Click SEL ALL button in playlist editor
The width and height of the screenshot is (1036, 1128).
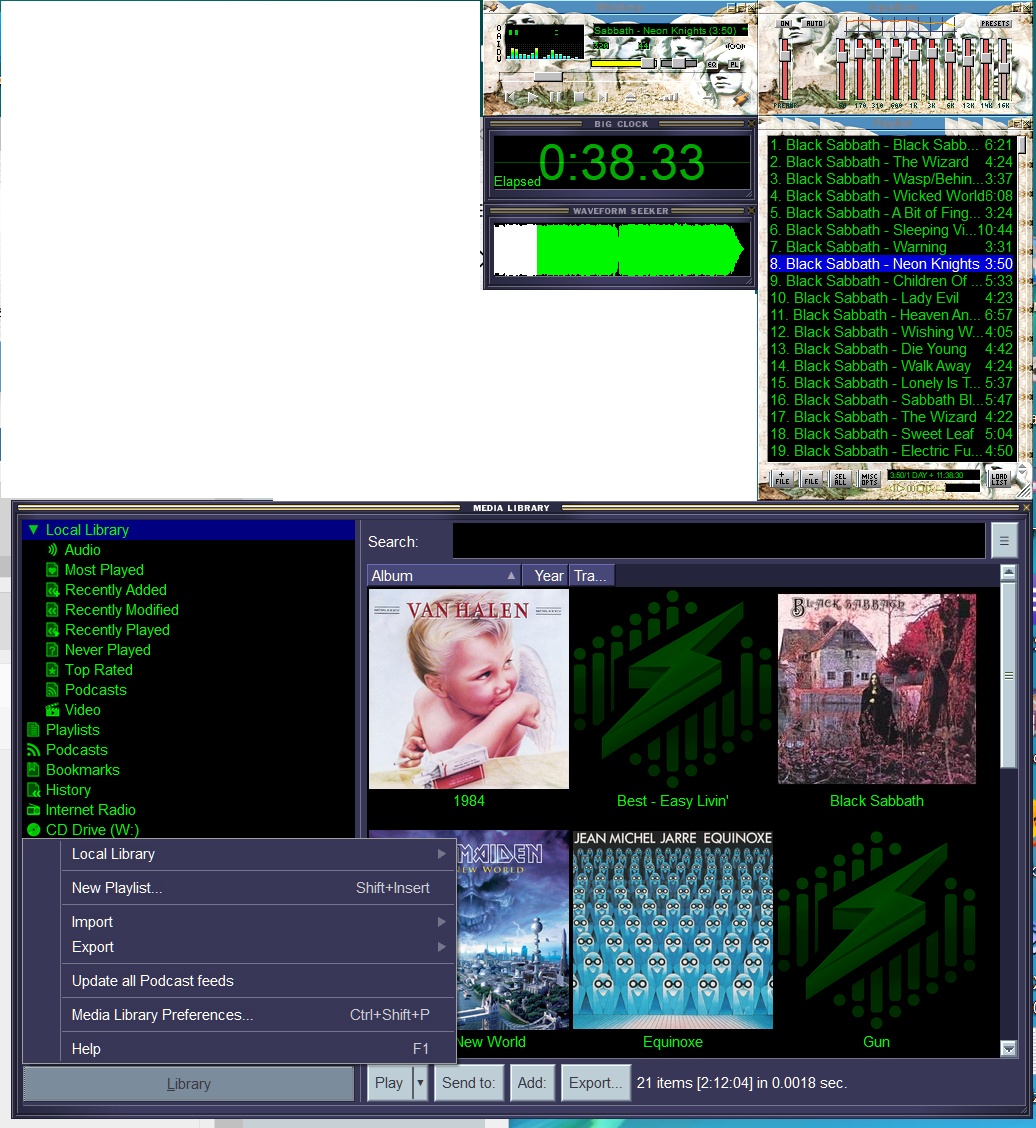(840, 478)
